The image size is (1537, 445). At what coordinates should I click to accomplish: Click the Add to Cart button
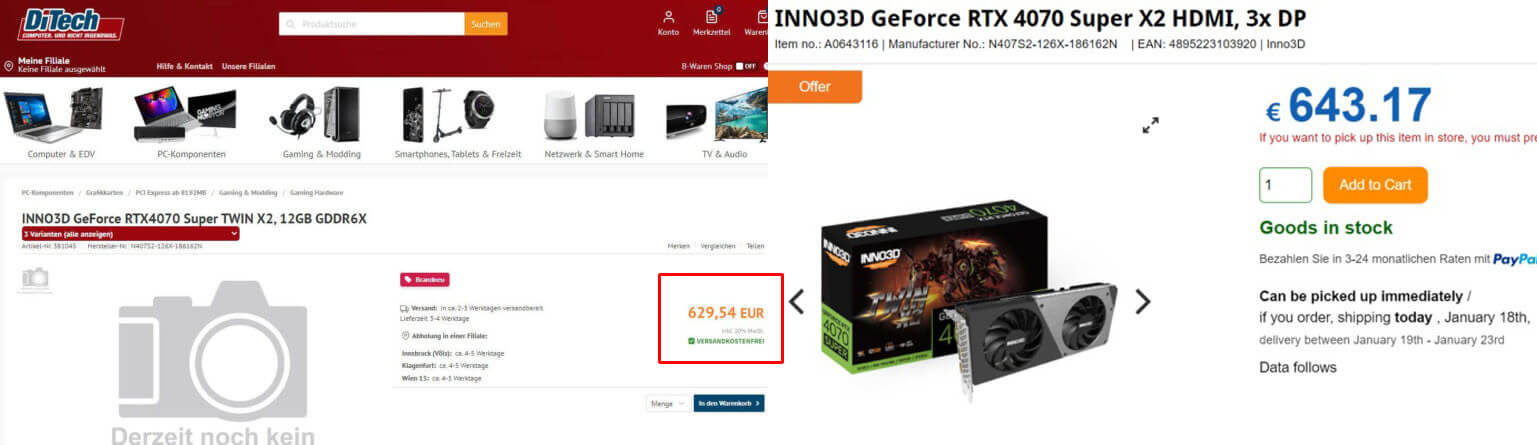(1375, 185)
